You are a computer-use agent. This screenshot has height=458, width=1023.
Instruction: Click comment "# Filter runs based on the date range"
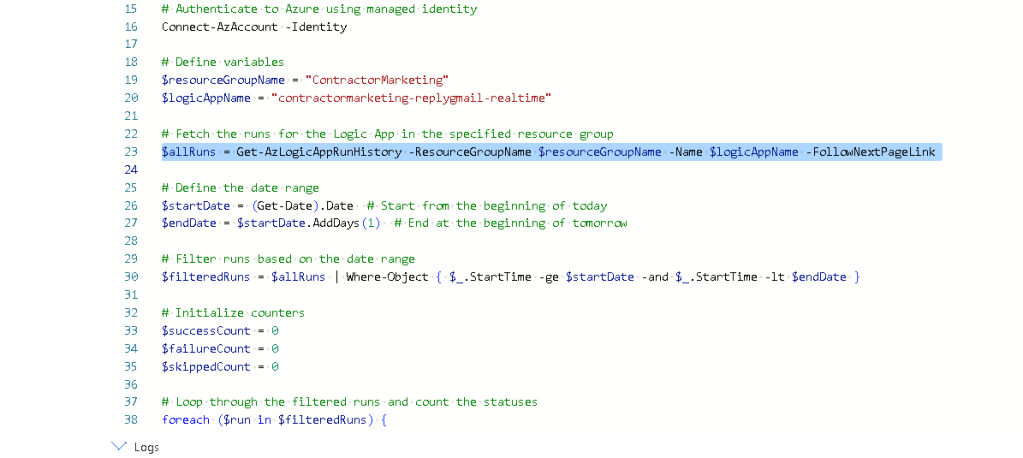288,260
